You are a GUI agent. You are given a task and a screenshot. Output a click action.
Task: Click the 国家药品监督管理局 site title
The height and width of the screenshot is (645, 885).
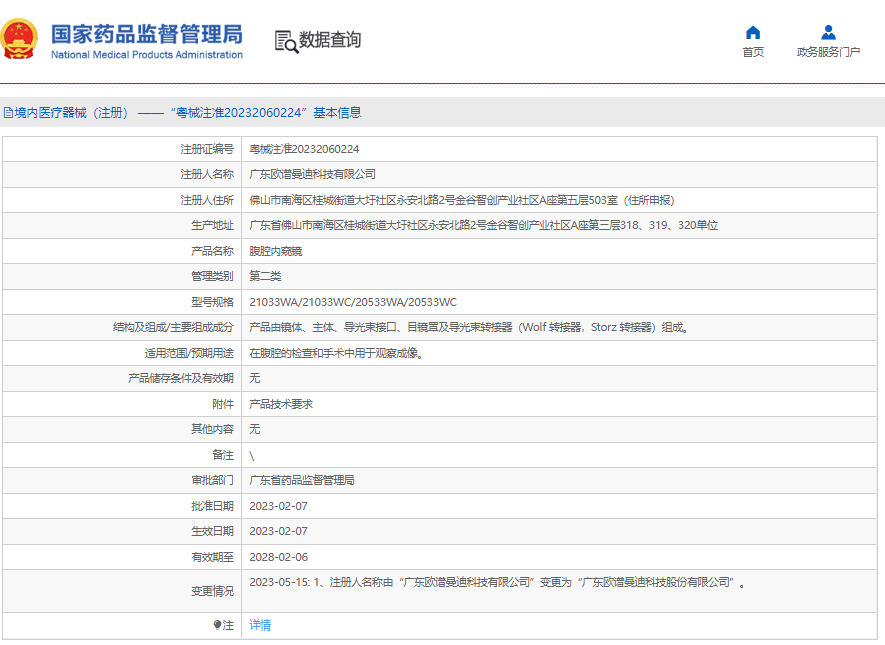point(147,34)
